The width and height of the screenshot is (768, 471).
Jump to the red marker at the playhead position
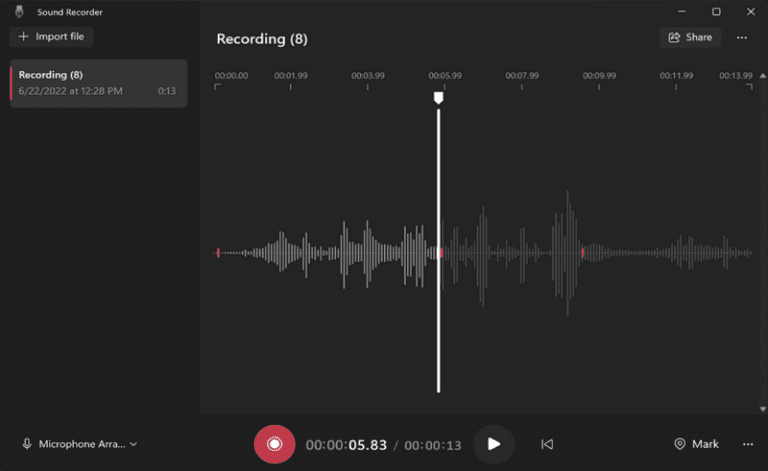pos(441,253)
